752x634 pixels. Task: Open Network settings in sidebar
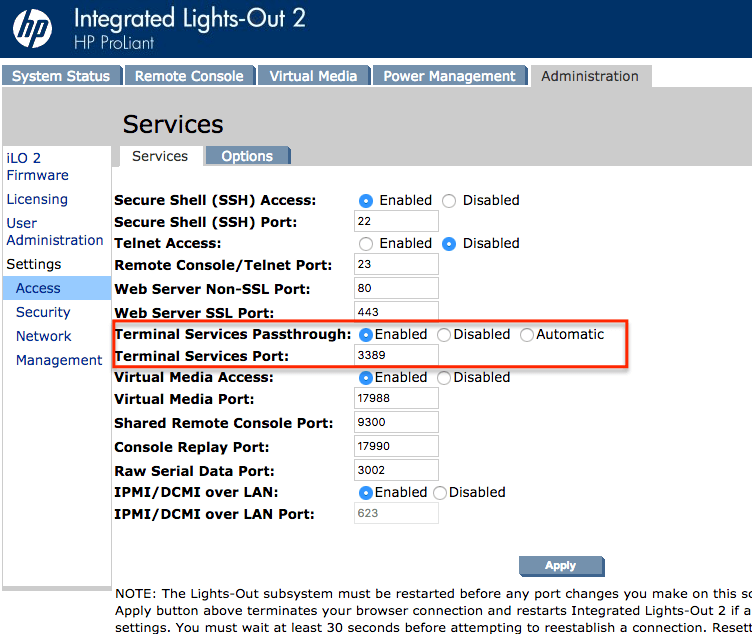coord(44,336)
